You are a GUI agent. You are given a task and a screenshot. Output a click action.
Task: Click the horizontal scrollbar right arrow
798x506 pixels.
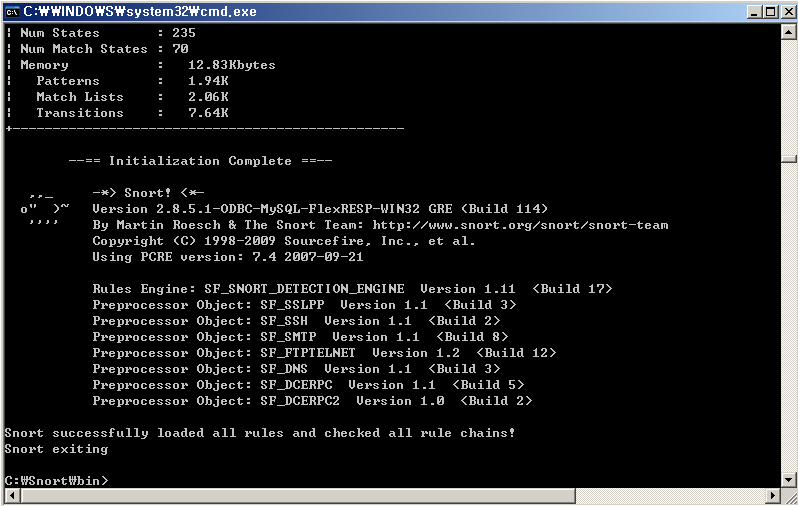point(773,495)
